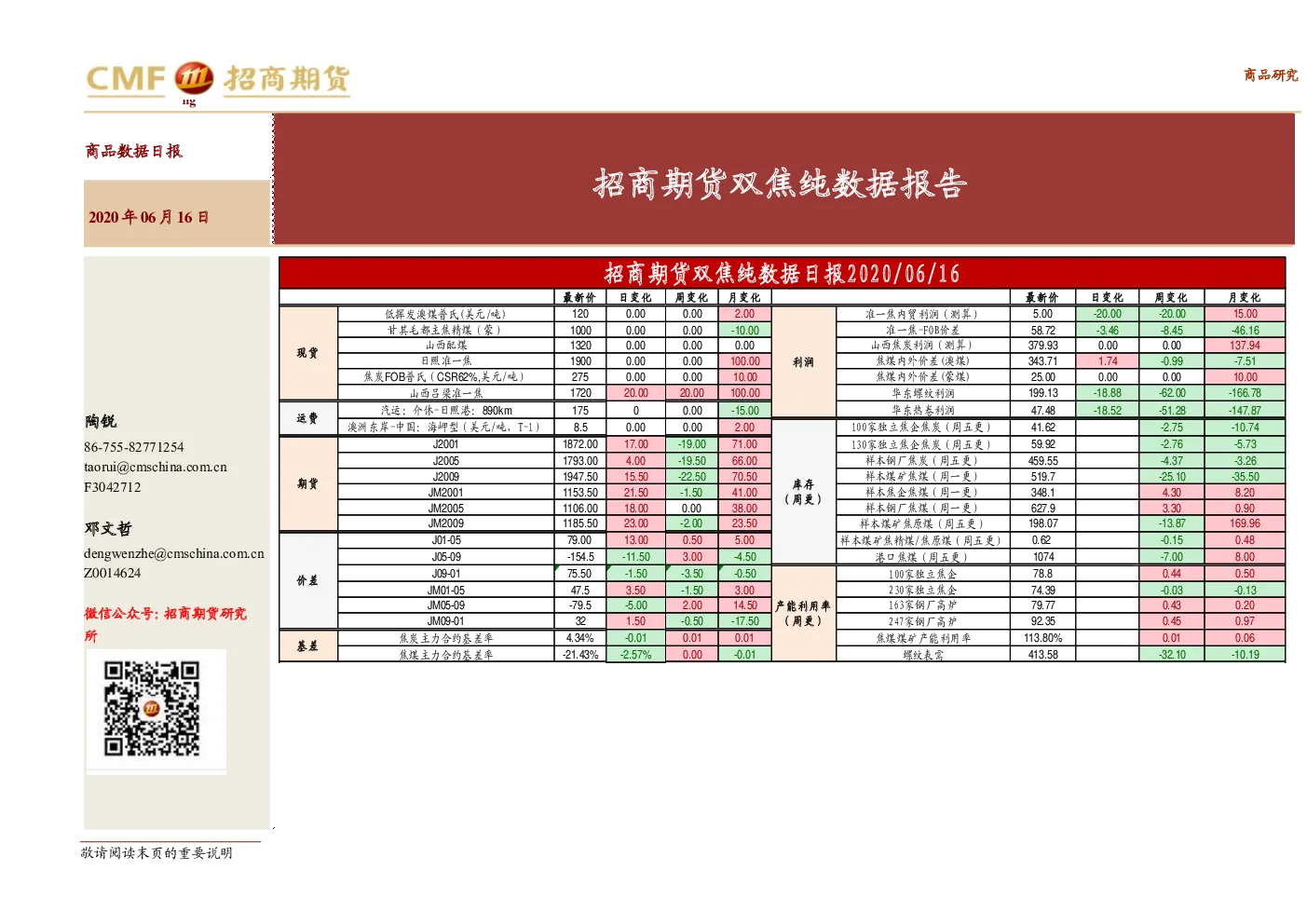The image size is (1307, 924).
Task: Click the basis rate value 4.34%
Action: click(x=580, y=638)
